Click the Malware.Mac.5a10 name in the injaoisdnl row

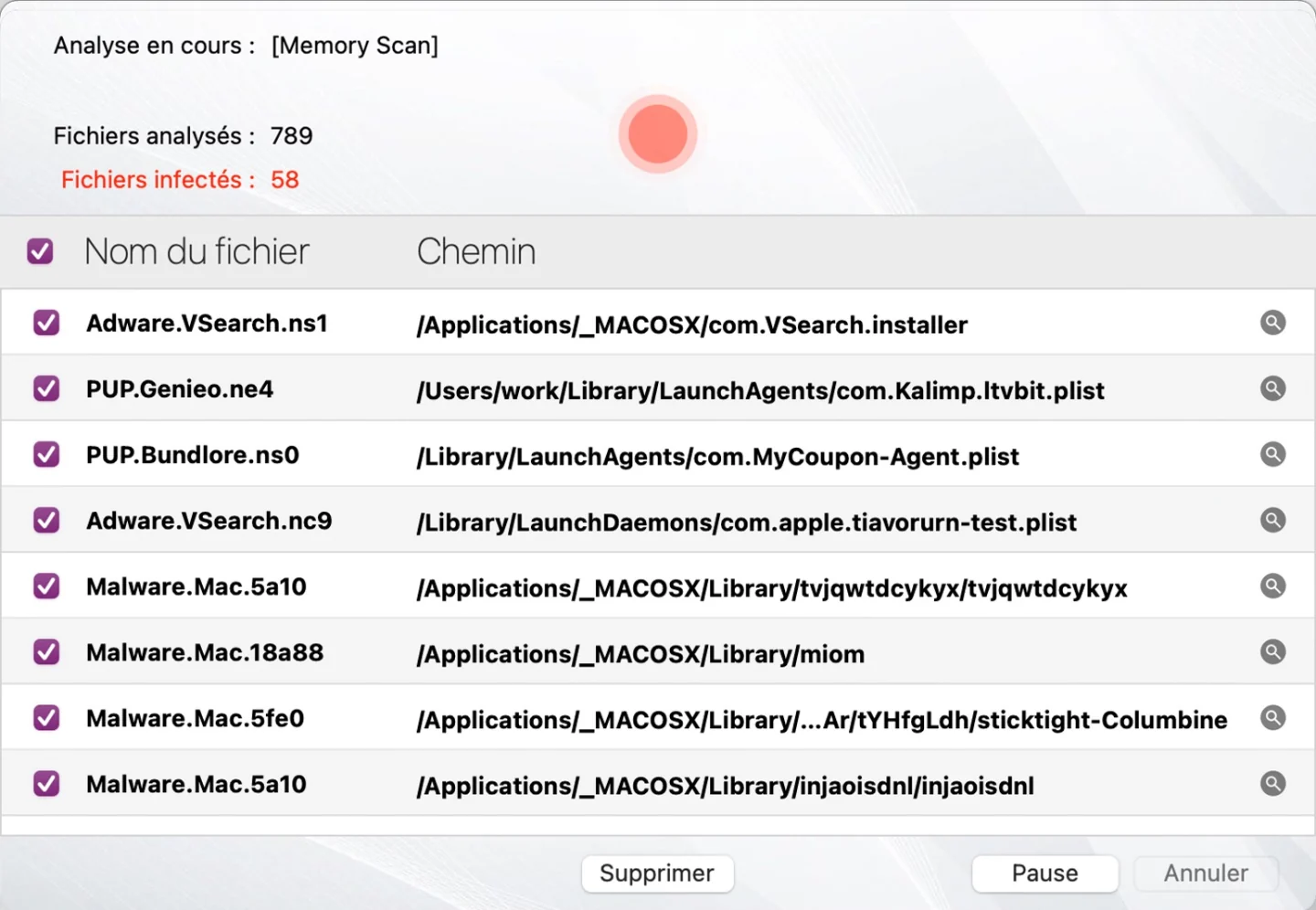(196, 784)
